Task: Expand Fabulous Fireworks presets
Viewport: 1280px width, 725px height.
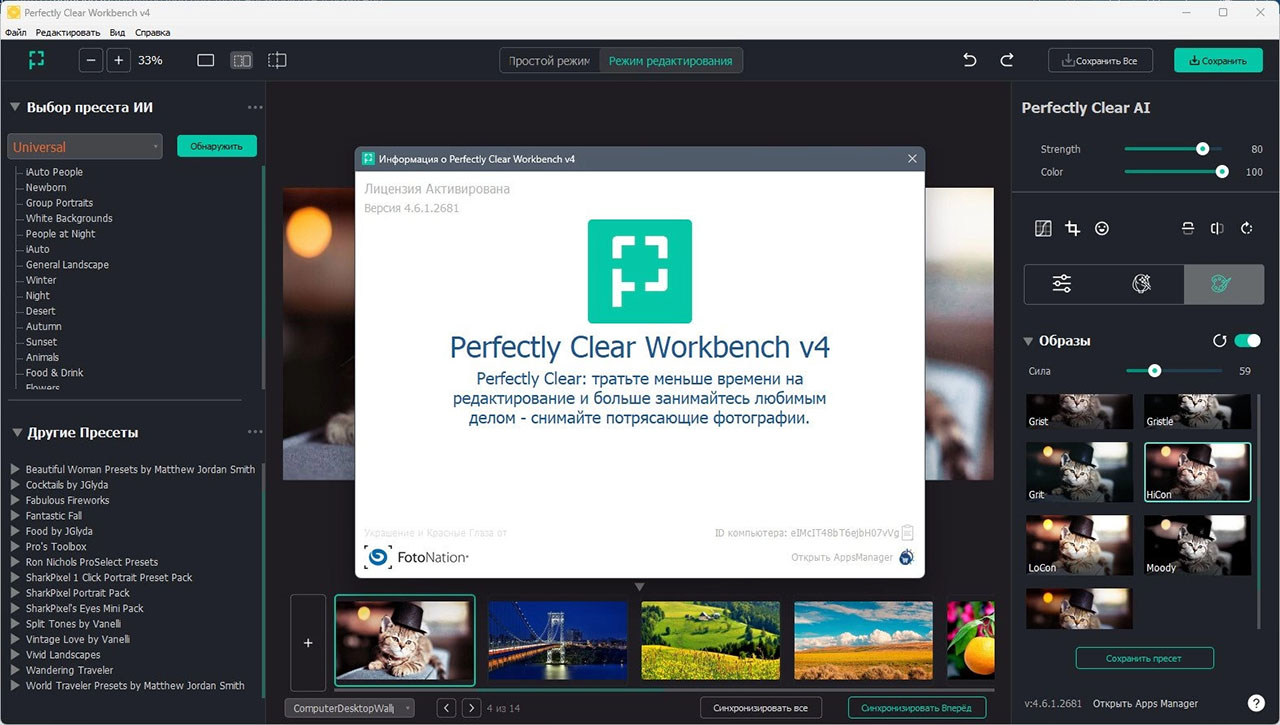Action: (16, 500)
